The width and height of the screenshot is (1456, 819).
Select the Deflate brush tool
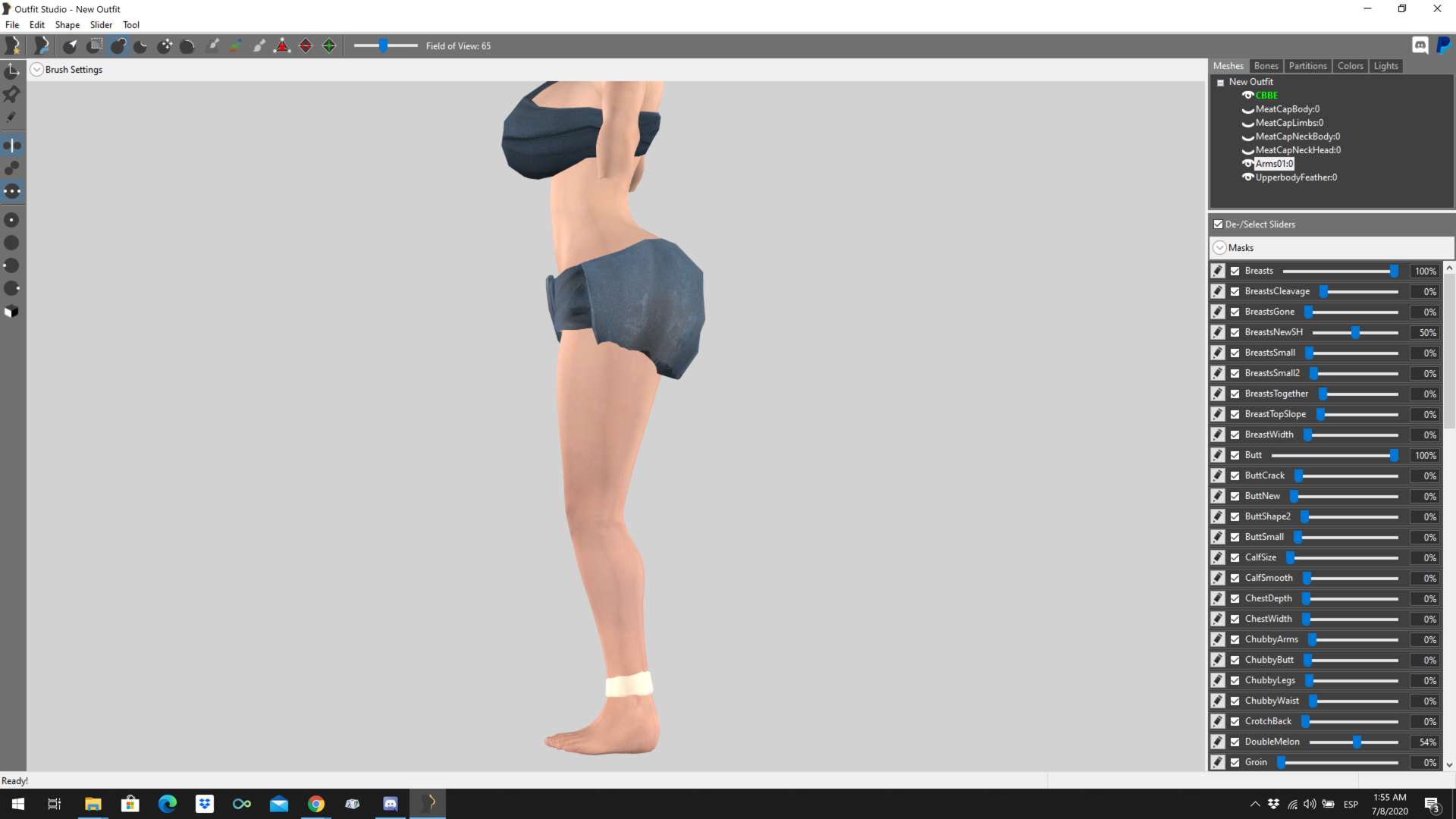[x=141, y=46]
